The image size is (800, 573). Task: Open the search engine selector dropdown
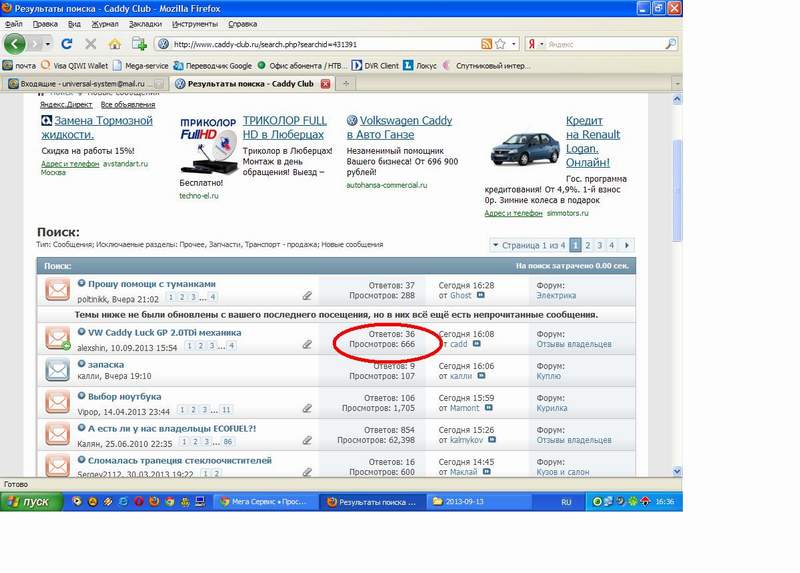pos(542,44)
